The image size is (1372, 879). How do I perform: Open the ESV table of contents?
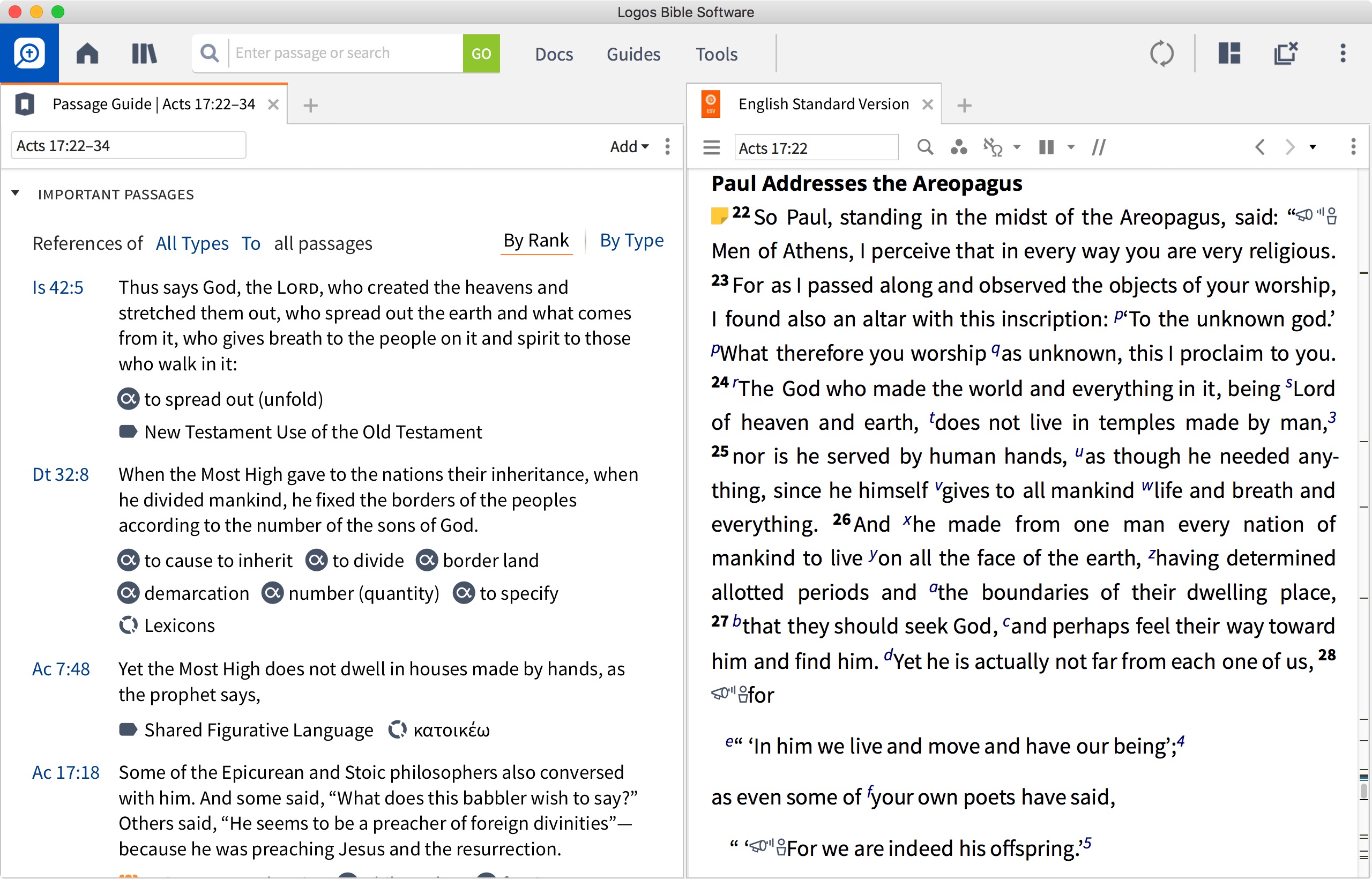[711, 148]
